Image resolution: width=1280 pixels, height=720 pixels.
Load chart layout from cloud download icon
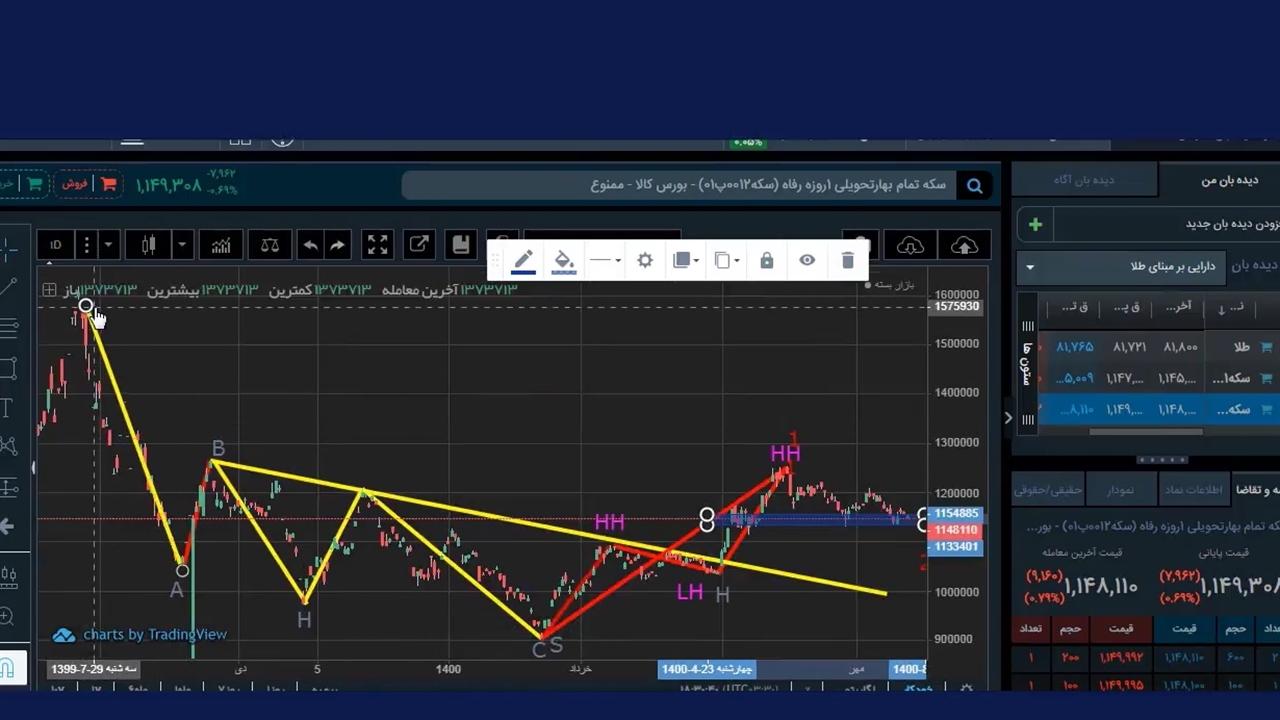(910, 245)
